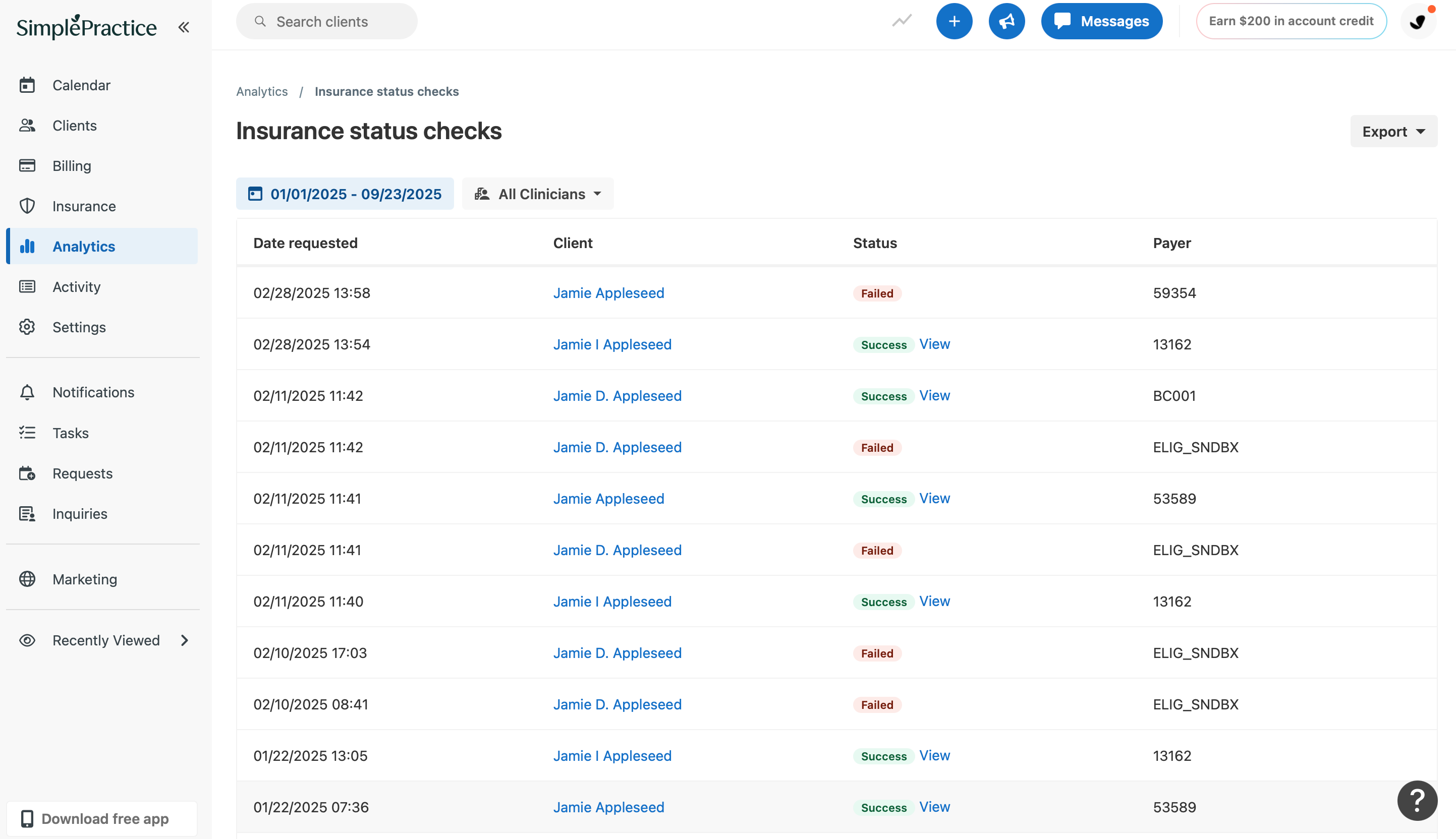This screenshot has width=1456, height=839.
Task: Select the Insurance shield icon in sidebar
Action: click(x=28, y=206)
